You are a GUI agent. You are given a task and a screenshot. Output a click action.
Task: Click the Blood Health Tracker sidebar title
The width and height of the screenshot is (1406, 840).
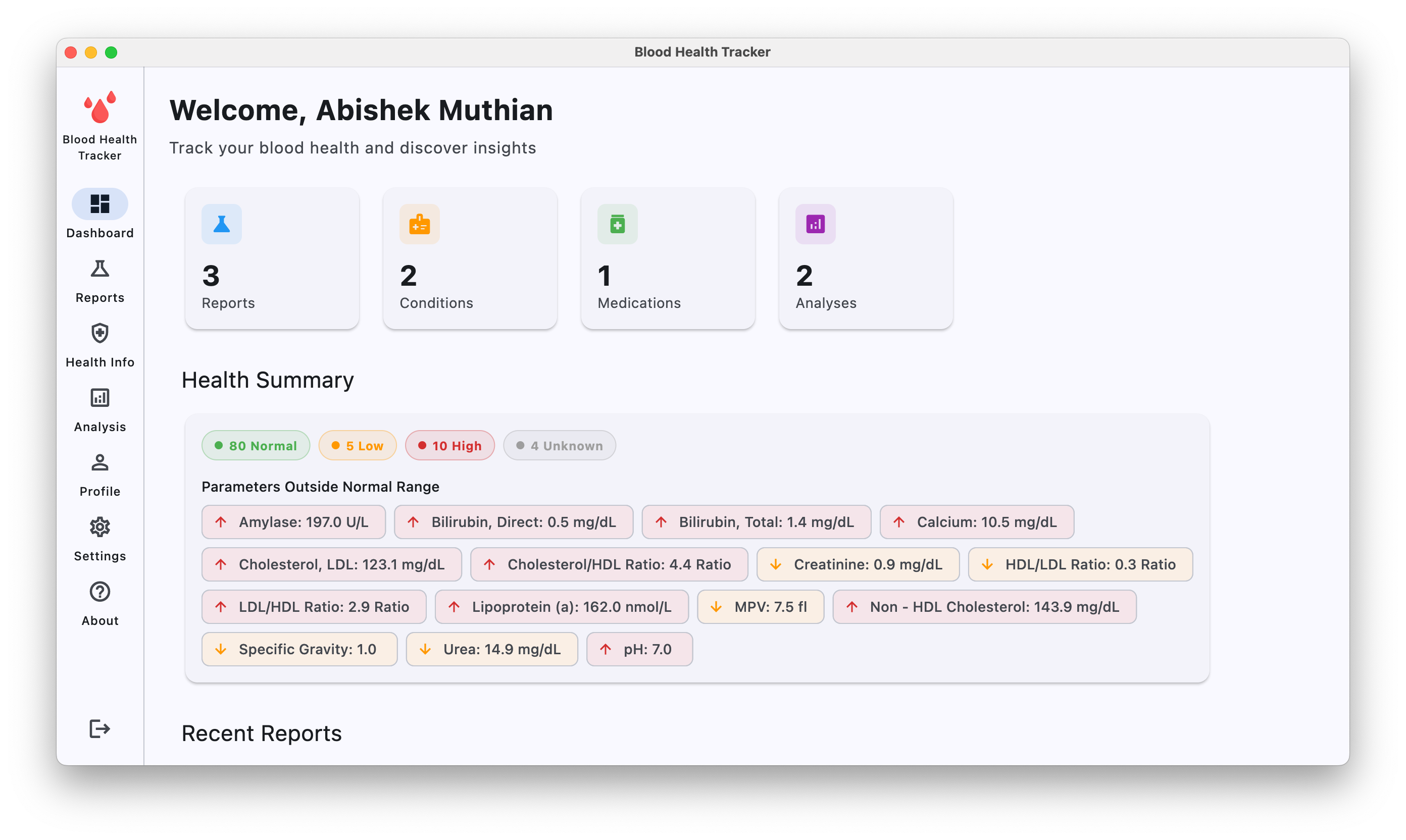(99, 147)
